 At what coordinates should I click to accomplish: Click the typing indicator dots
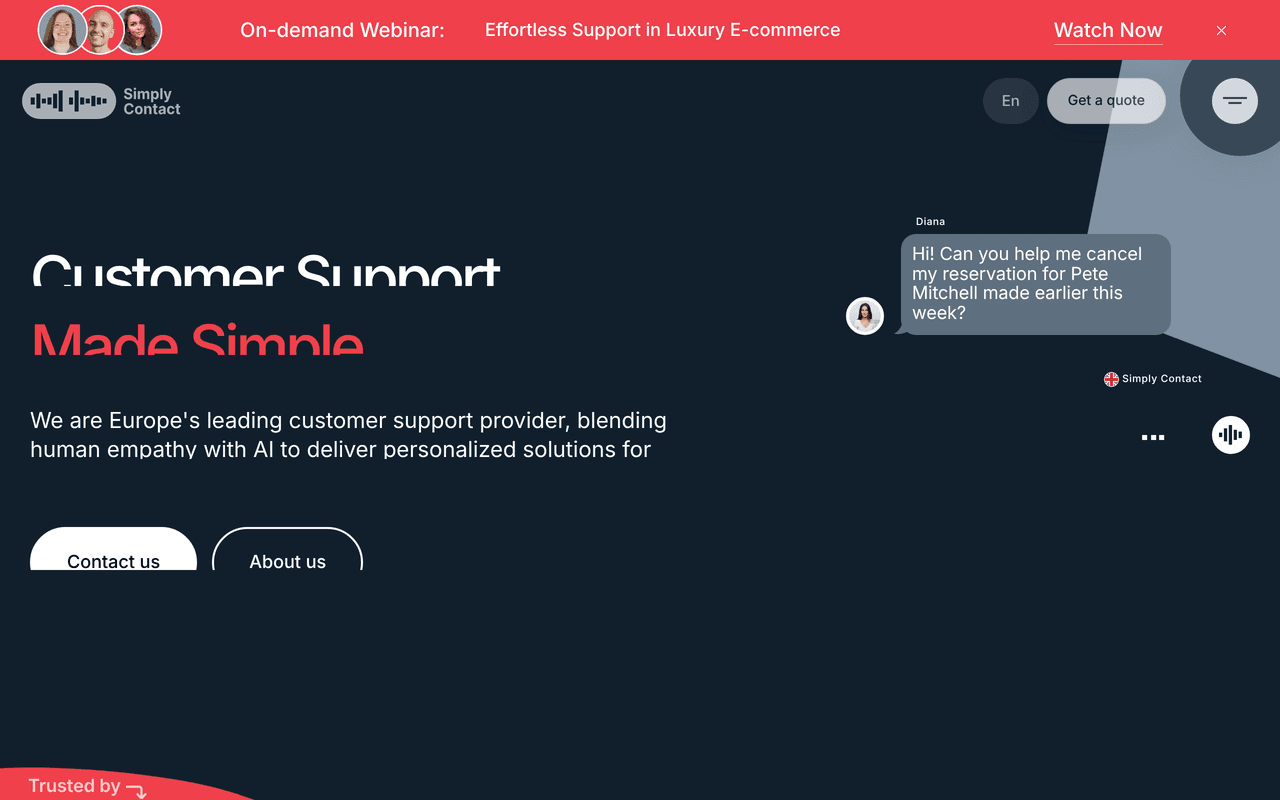click(x=1153, y=437)
